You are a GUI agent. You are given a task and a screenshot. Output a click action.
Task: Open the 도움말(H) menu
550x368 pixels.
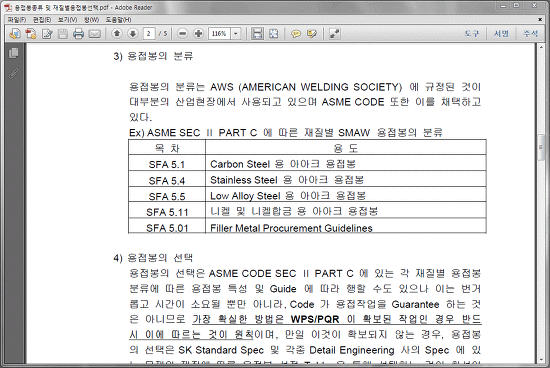(x=118, y=20)
